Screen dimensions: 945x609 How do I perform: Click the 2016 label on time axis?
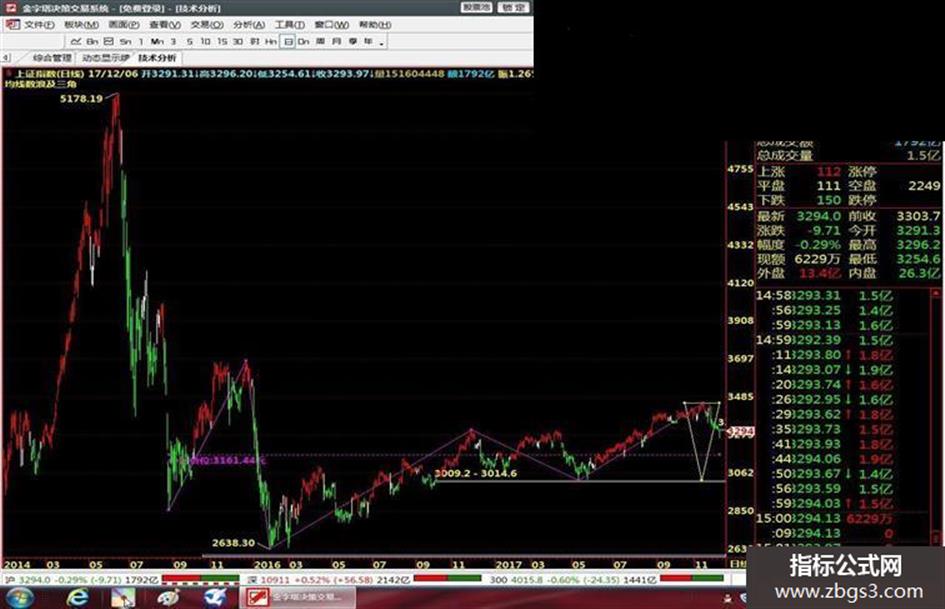coord(266,565)
